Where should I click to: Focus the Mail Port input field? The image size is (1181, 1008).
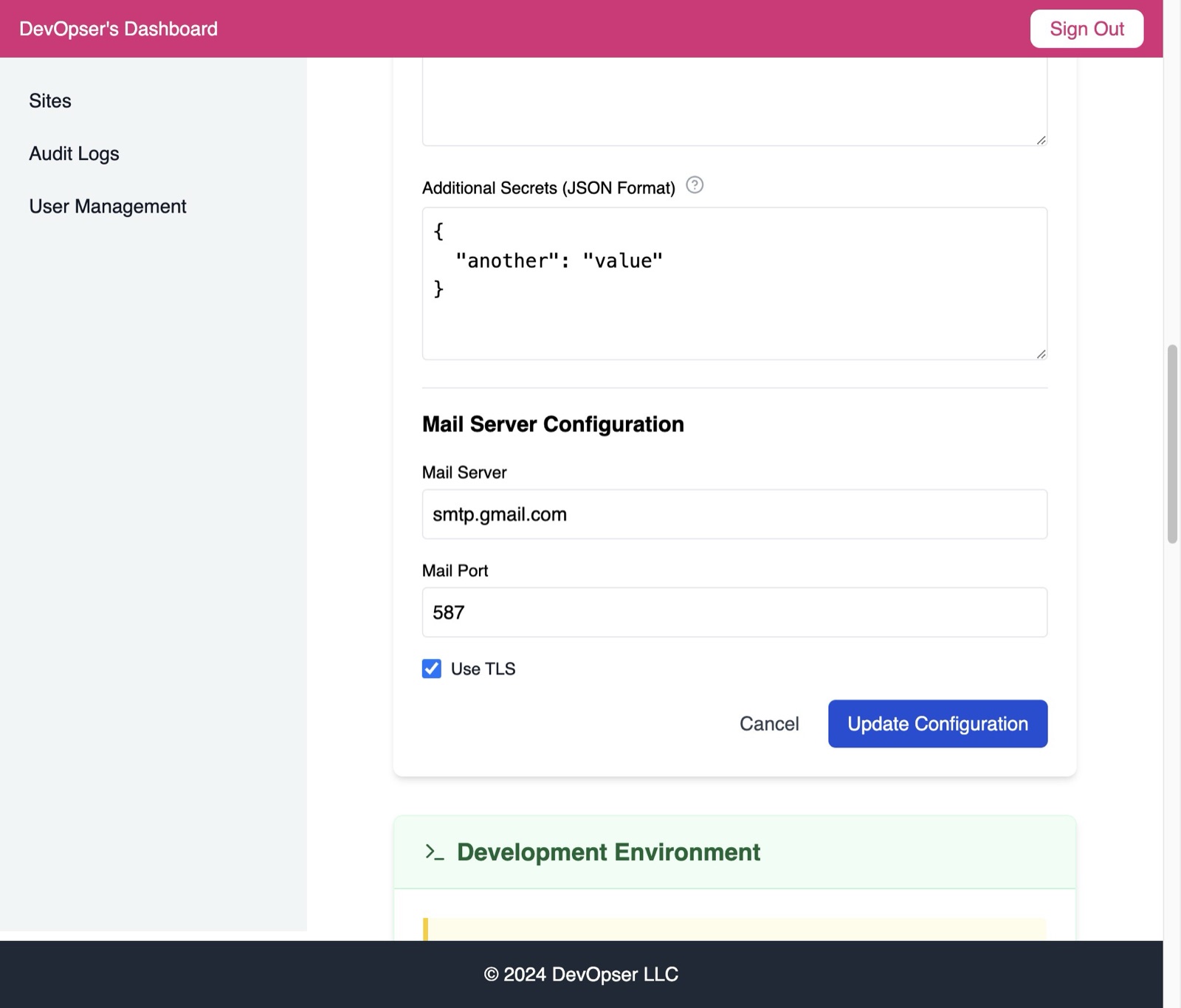(734, 612)
